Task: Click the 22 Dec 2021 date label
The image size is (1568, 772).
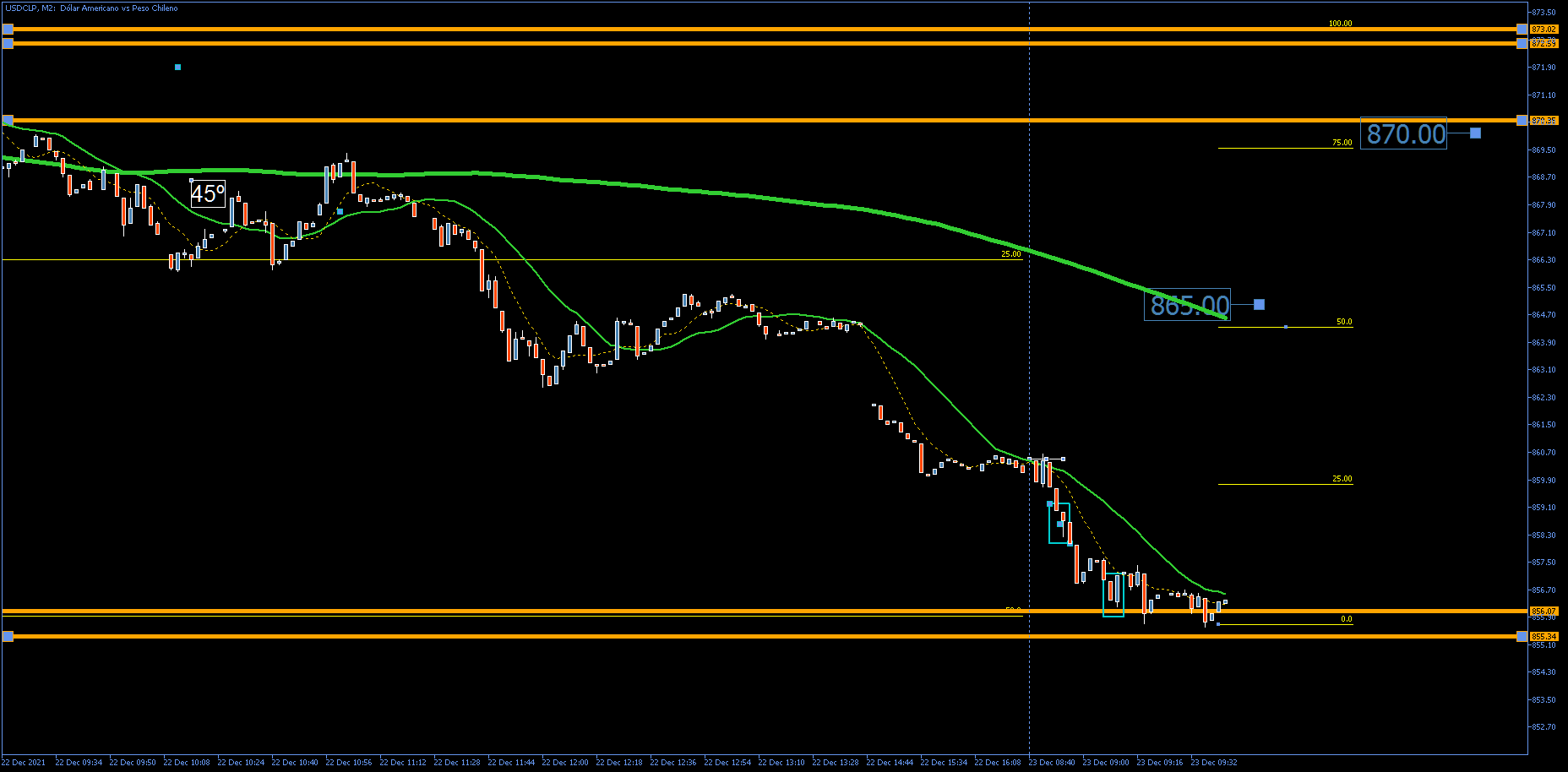Action: click(x=24, y=763)
